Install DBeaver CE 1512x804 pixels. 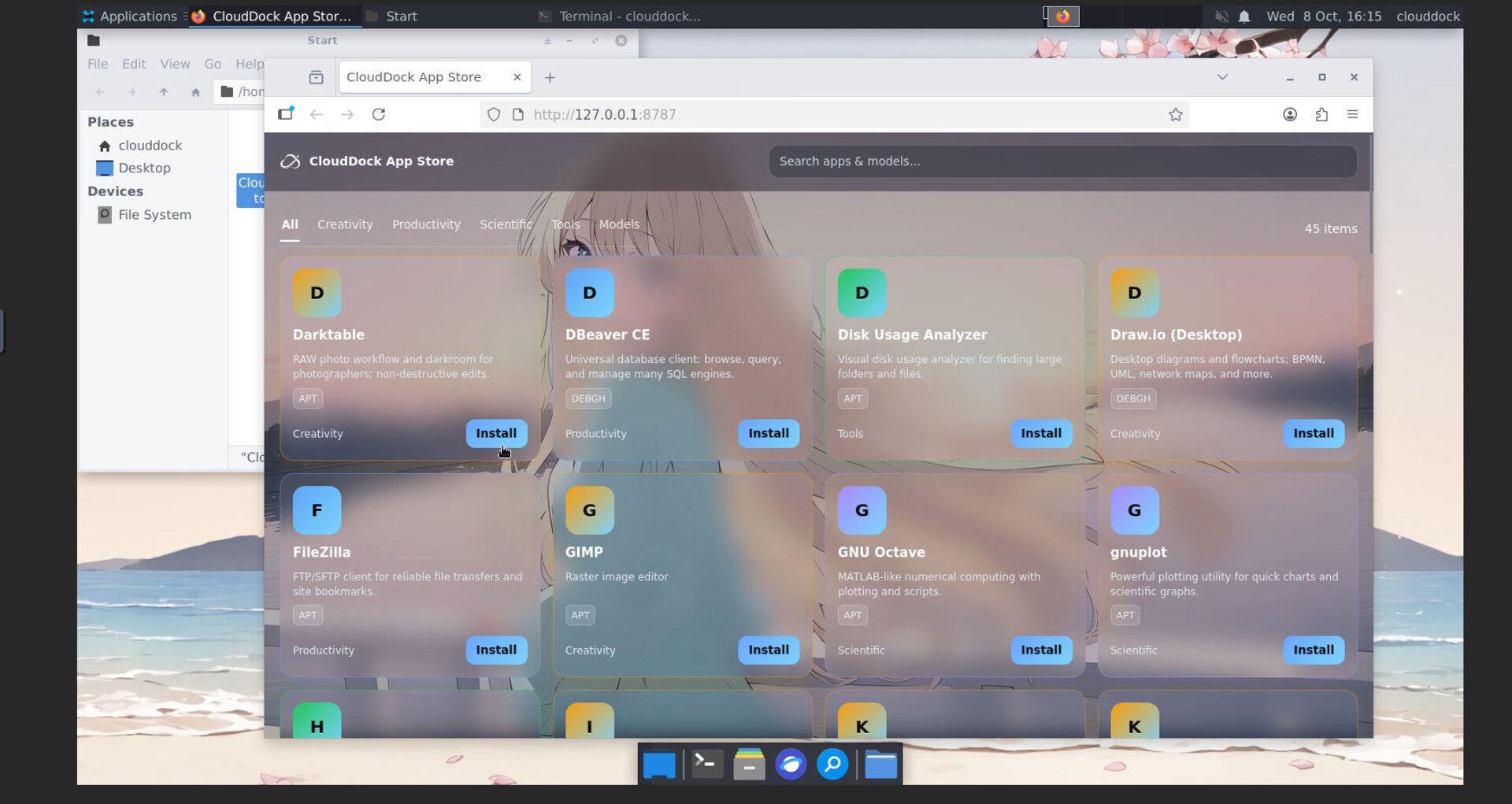pos(768,433)
